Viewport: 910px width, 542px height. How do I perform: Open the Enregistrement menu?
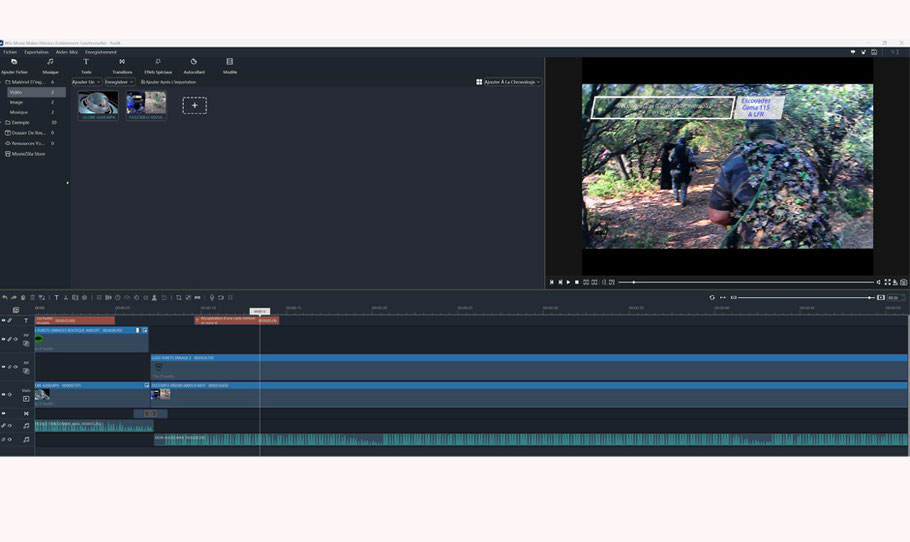click(101, 52)
